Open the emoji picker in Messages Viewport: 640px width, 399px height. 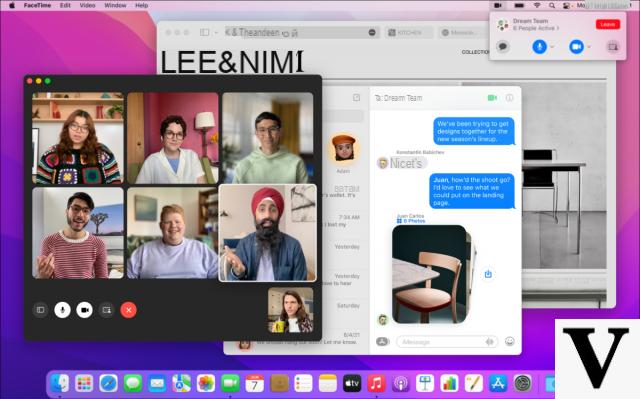click(509, 341)
